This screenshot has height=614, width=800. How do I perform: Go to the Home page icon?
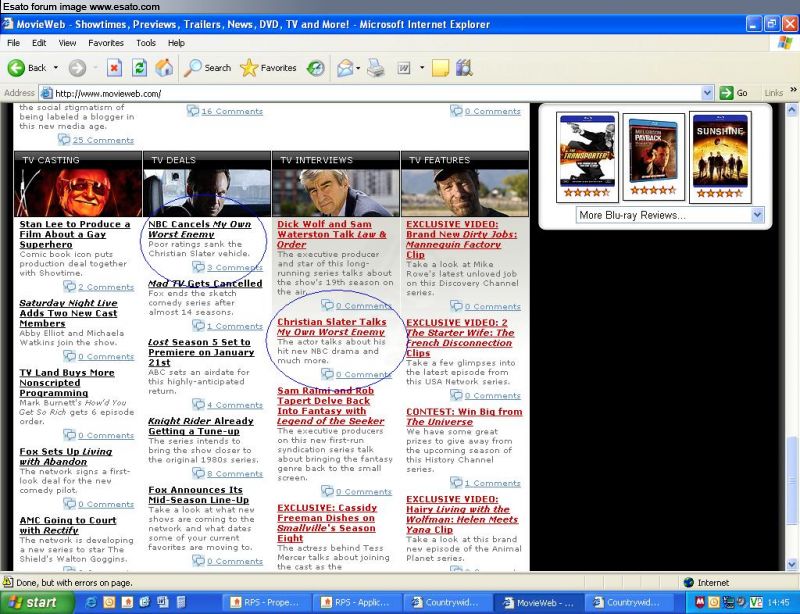pyautogui.click(x=164, y=68)
